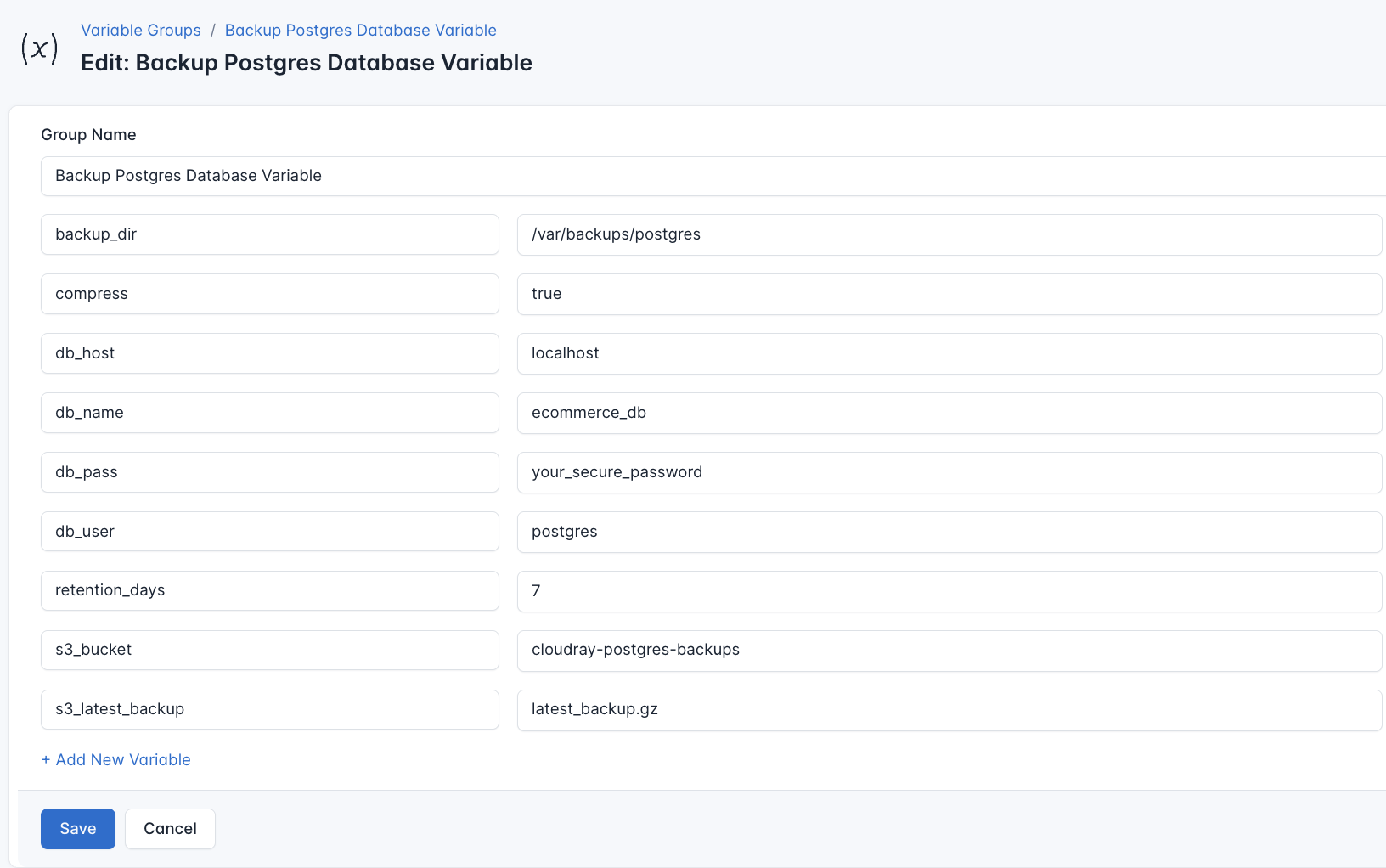Select the compress variable name field
The image size is (1386, 868).
pos(269,294)
